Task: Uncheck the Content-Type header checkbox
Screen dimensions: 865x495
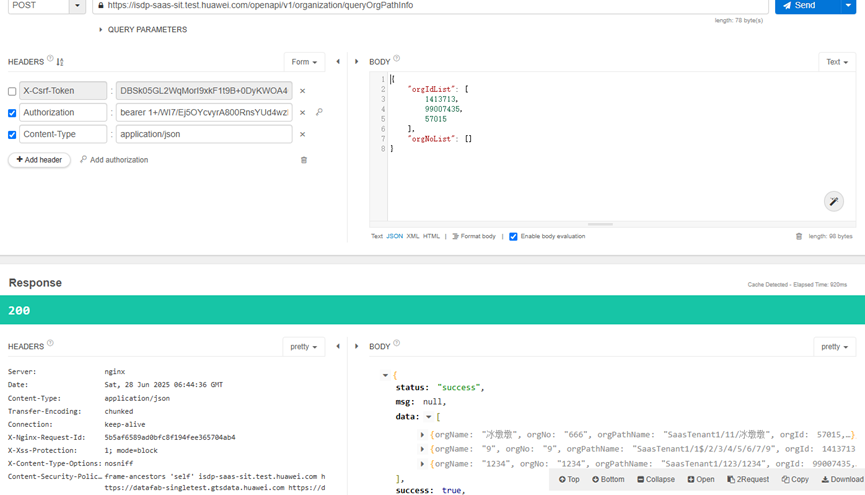Action: tap(12, 135)
